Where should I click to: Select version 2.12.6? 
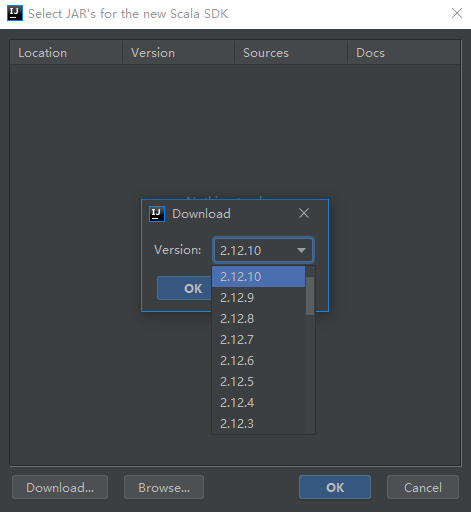258,361
